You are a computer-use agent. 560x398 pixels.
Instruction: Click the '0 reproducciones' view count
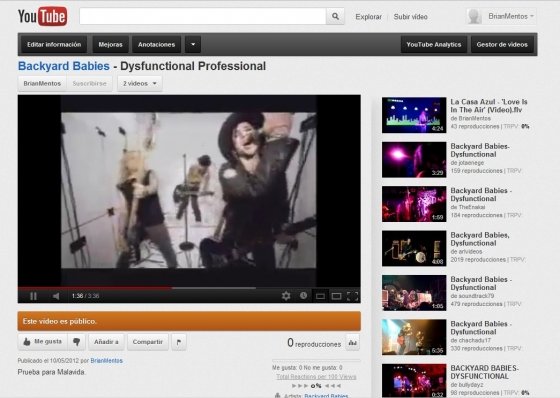314,343
